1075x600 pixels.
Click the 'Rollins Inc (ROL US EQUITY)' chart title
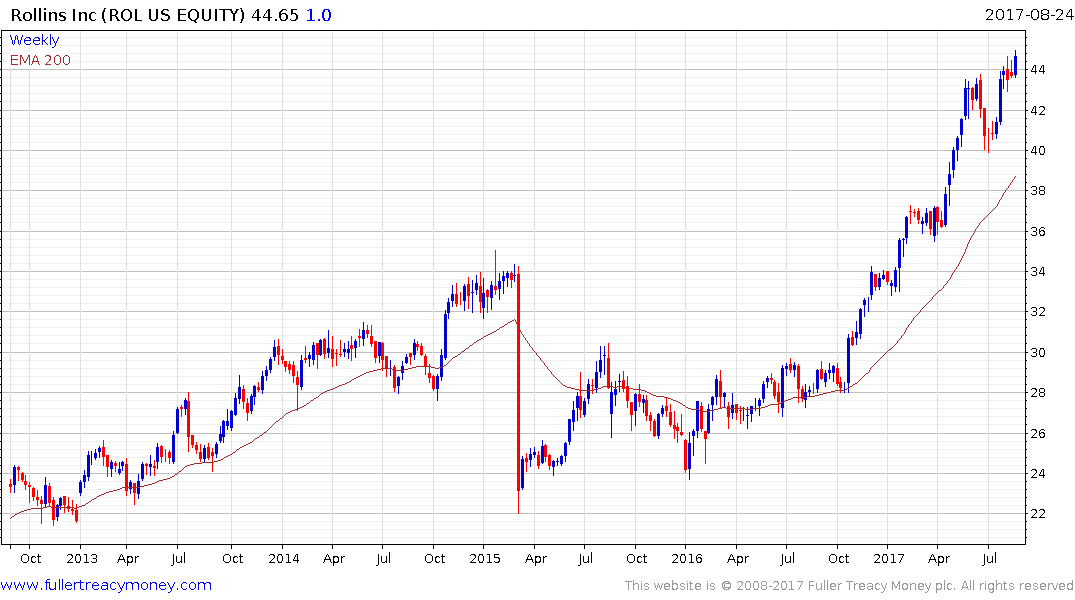click(128, 15)
